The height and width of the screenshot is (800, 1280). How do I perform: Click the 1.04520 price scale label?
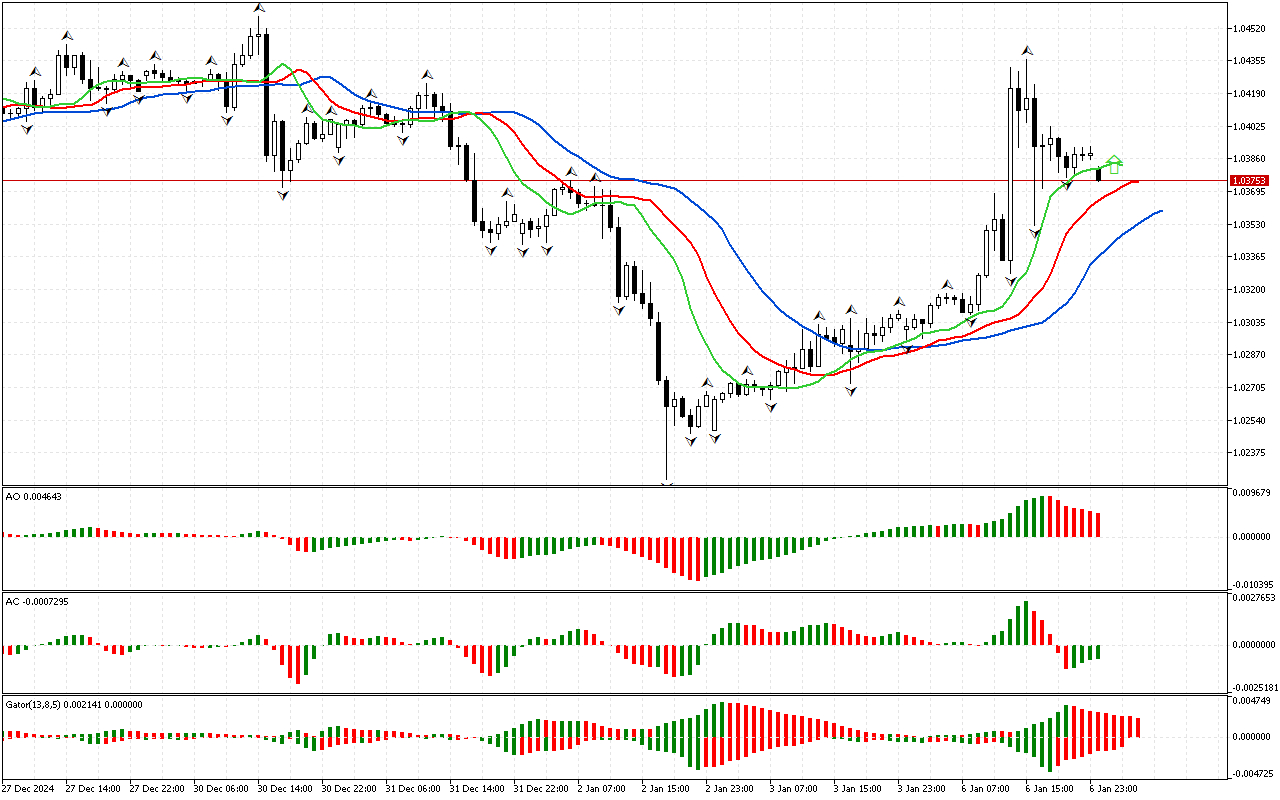[1250, 28]
